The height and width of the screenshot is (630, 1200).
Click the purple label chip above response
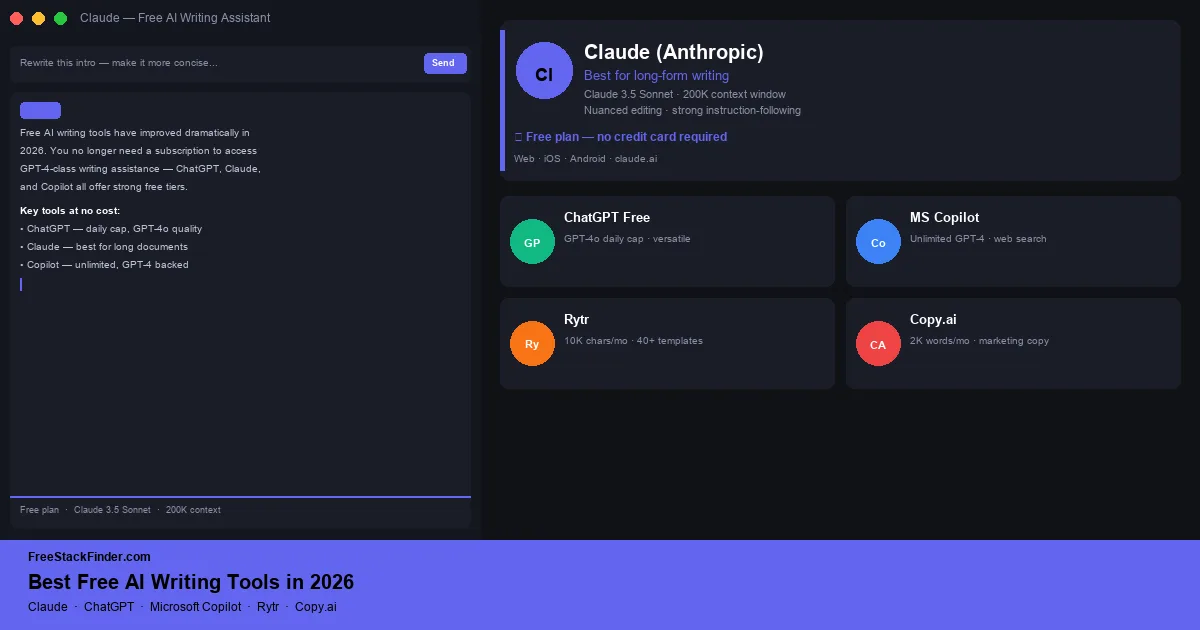point(40,110)
